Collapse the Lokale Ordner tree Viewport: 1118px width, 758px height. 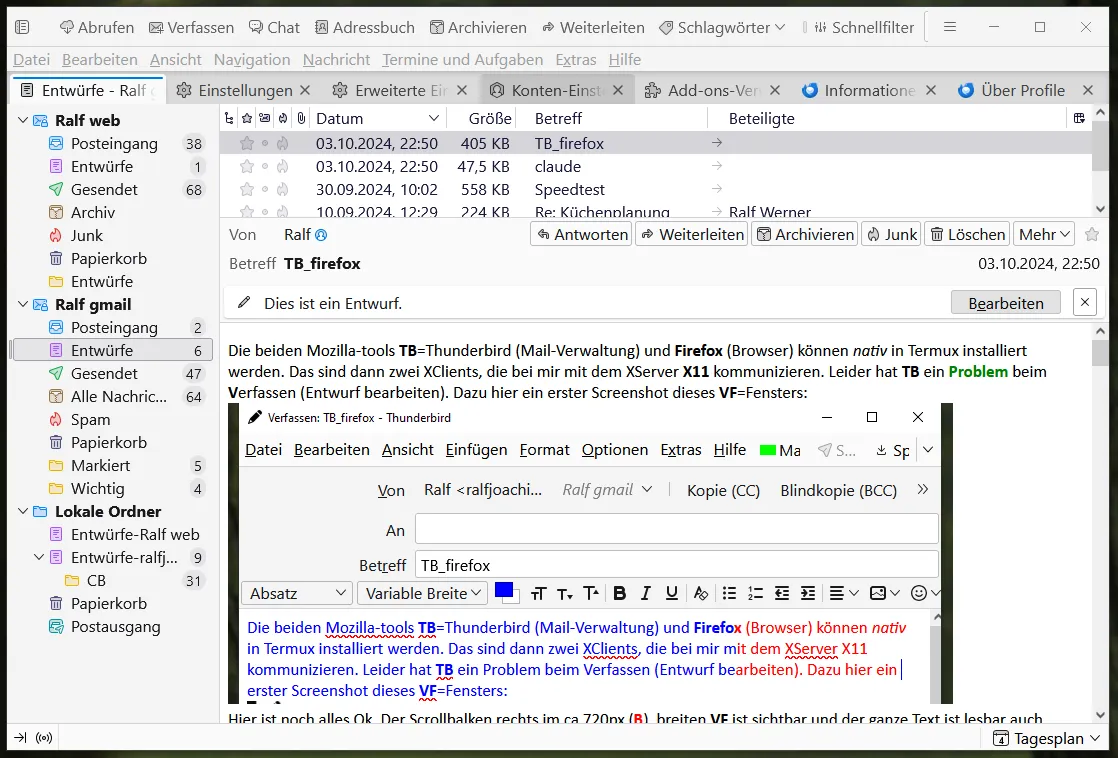(23, 511)
